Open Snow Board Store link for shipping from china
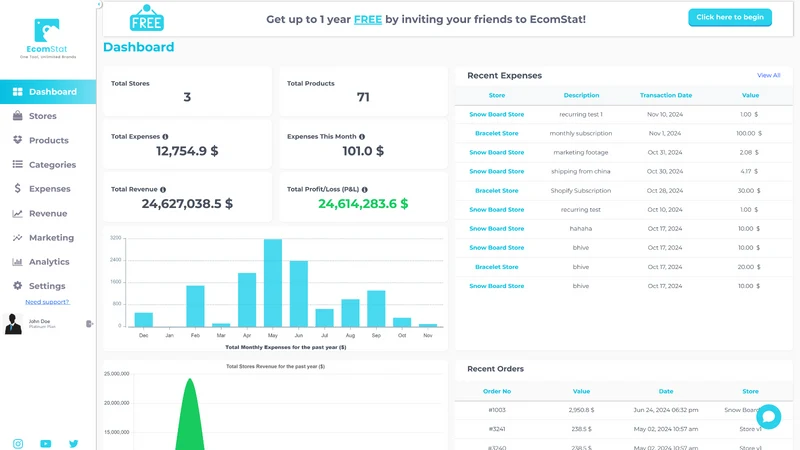 click(x=496, y=171)
